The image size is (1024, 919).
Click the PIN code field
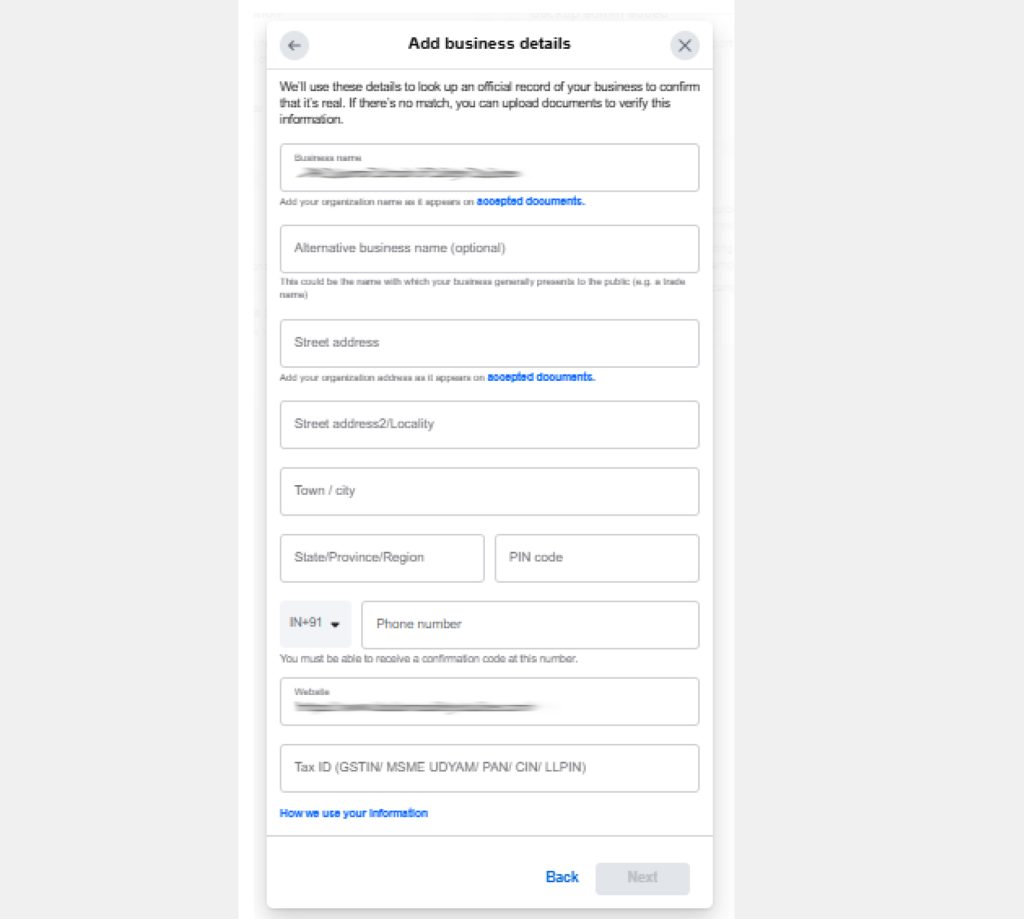(597, 558)
